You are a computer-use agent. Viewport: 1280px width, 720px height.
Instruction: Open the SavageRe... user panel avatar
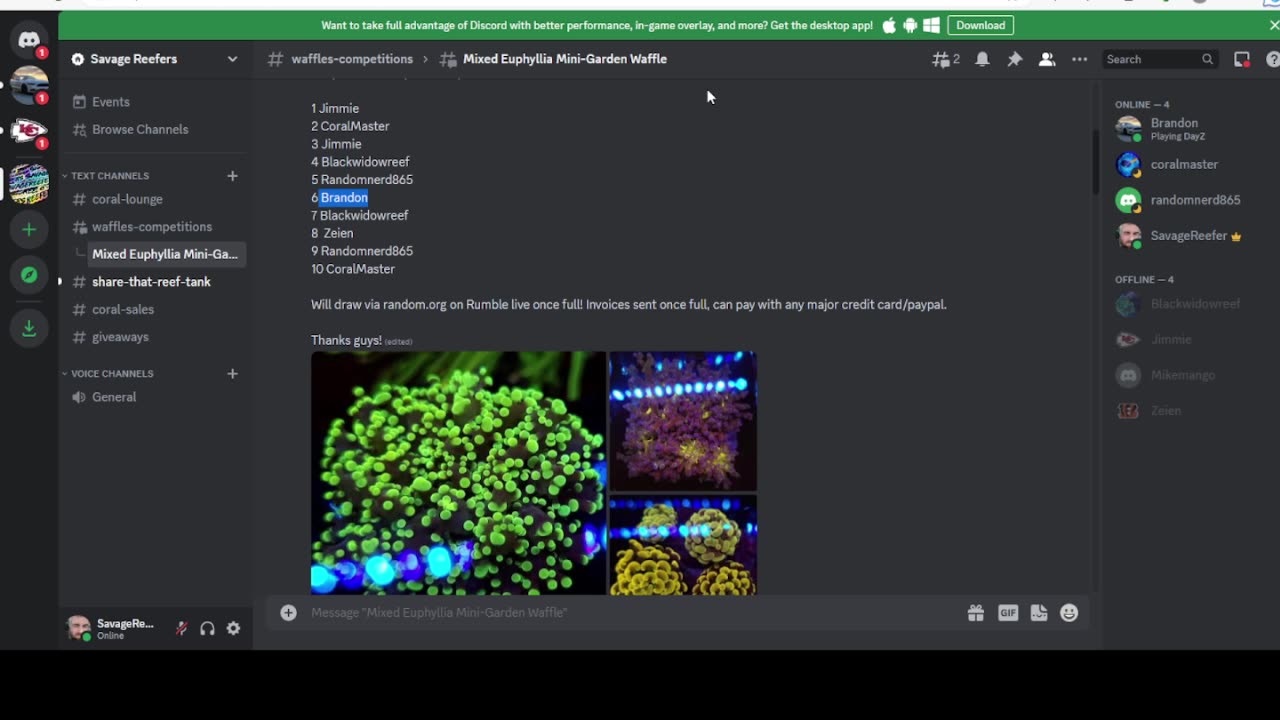[x=78, y=629]
